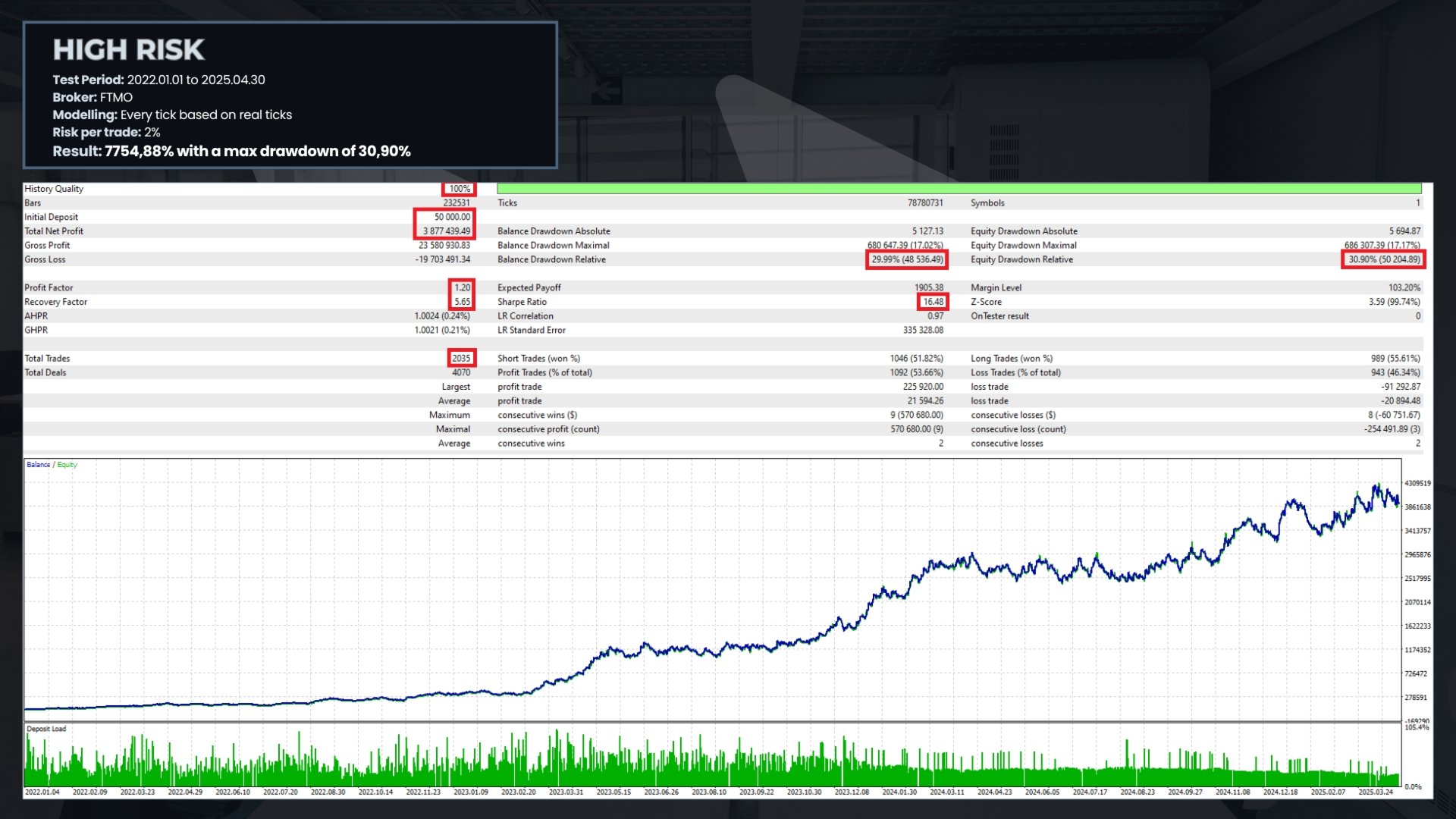Click the Initial Deposit 50 000.00 value
Viewport: 1456px width, 819px height.
[x=452, y=217]
